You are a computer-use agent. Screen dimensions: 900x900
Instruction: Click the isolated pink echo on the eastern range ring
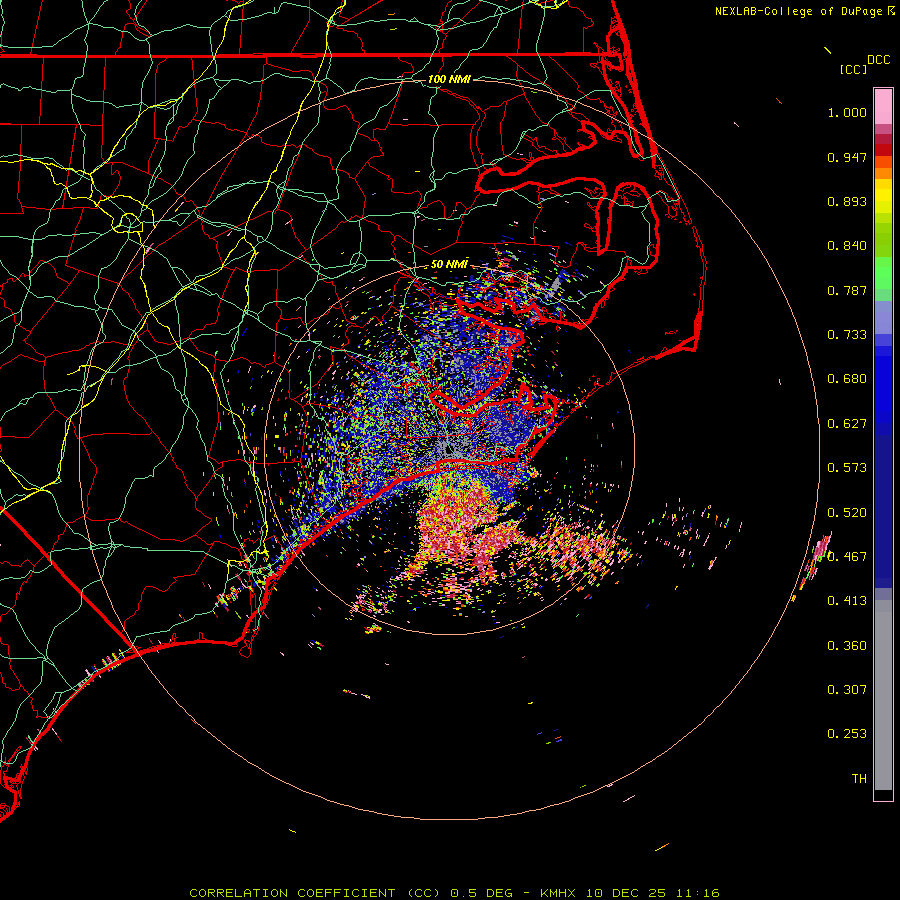click(821, 548)
